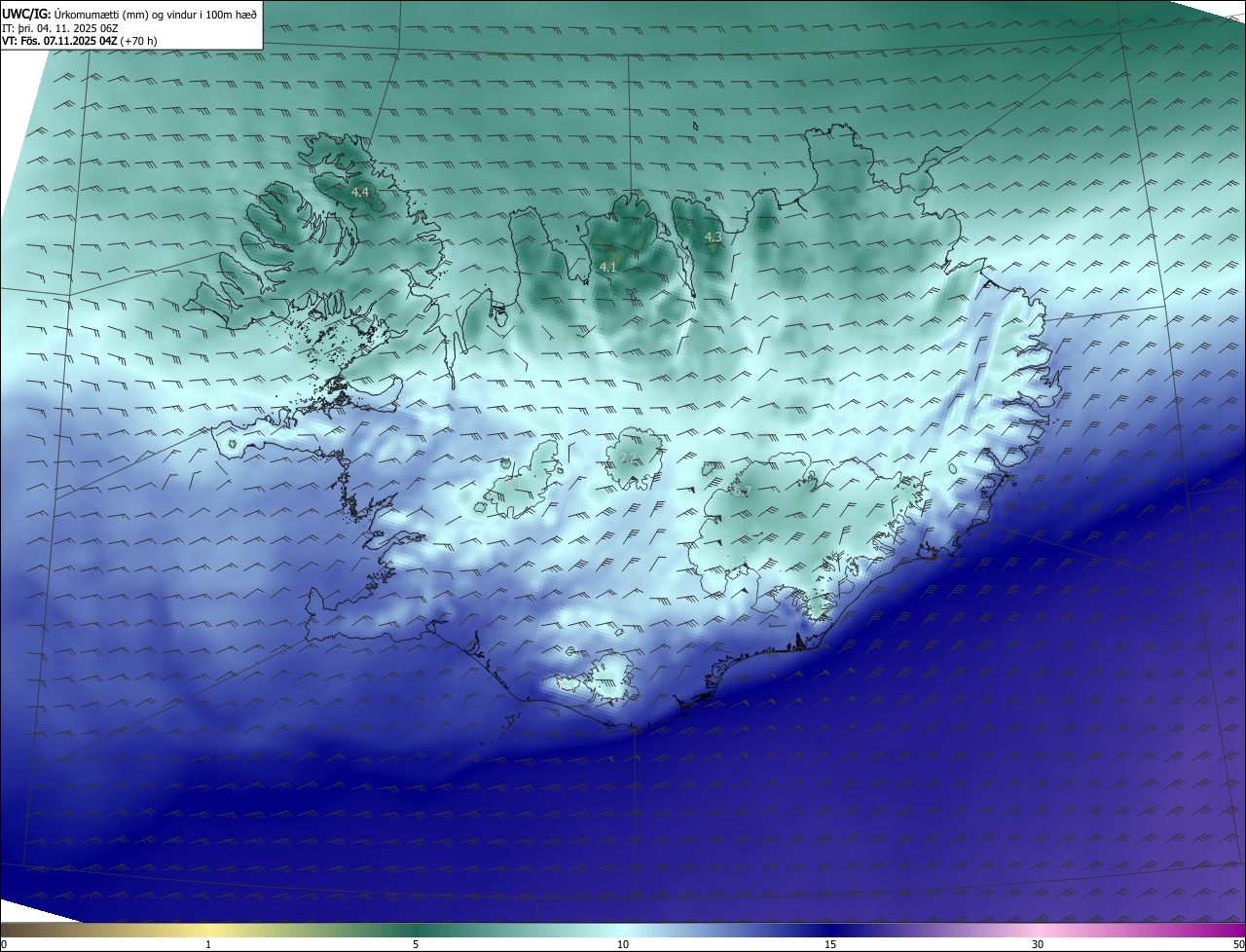Image resolution: width=1246 pixels, height=952 pixels.
Task: Click the 30 tick on the color scale
Action: click(x=1038, y=944)
